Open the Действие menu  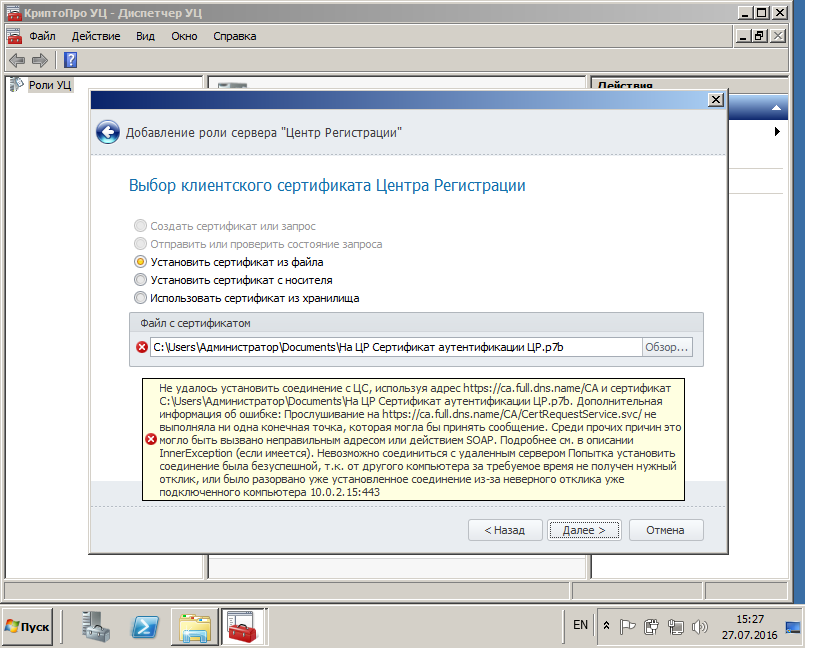[96, 36]
